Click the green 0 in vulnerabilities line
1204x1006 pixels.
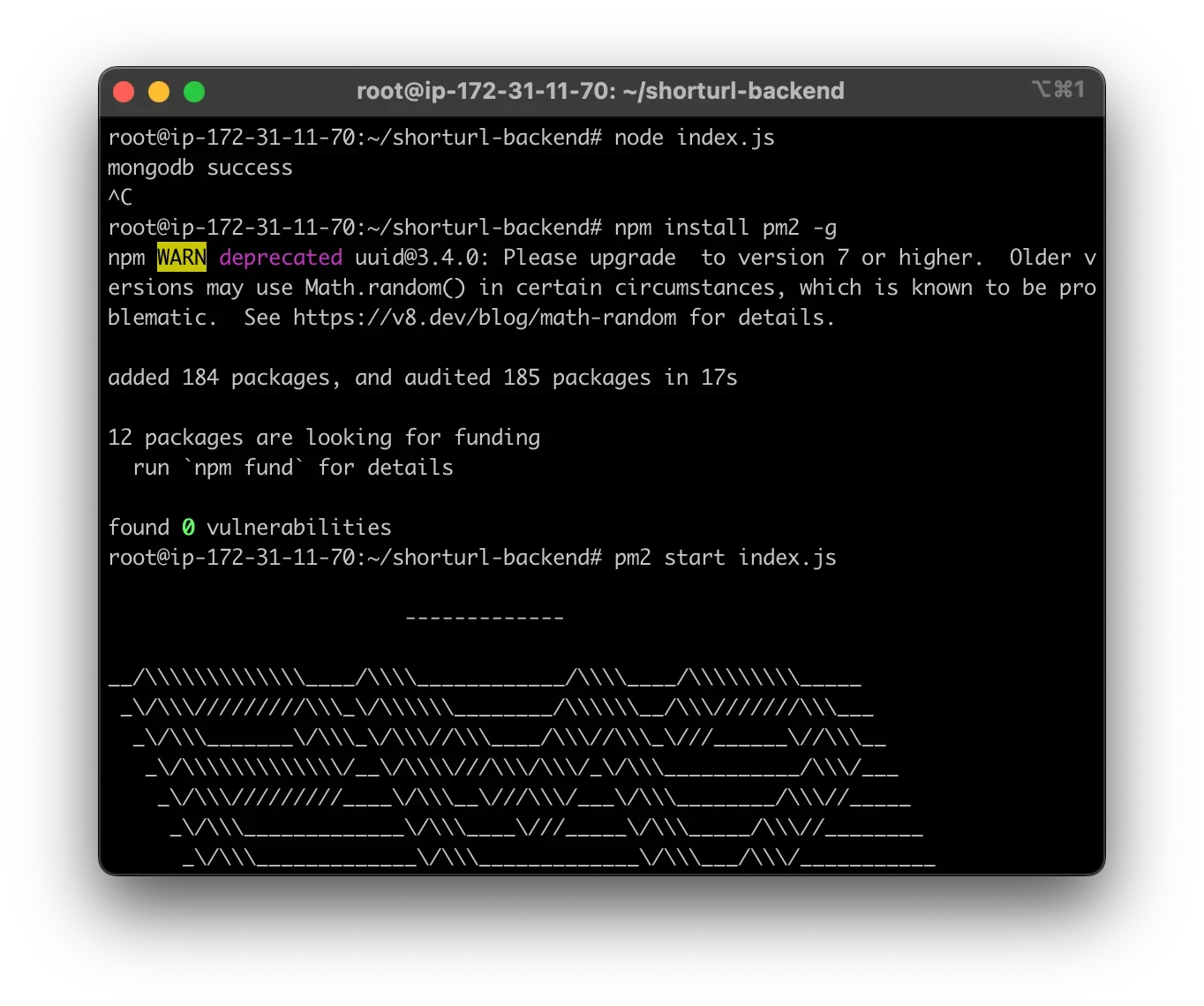pyautogui.click(x=188, y=528)
